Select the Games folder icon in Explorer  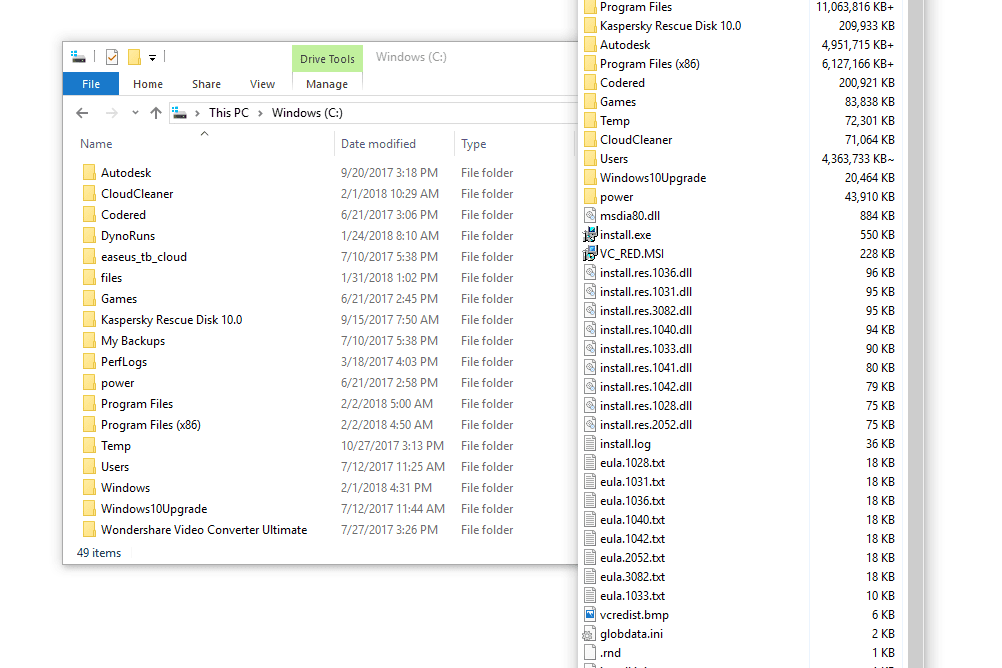pyautogui.click(x=89, y=299)
